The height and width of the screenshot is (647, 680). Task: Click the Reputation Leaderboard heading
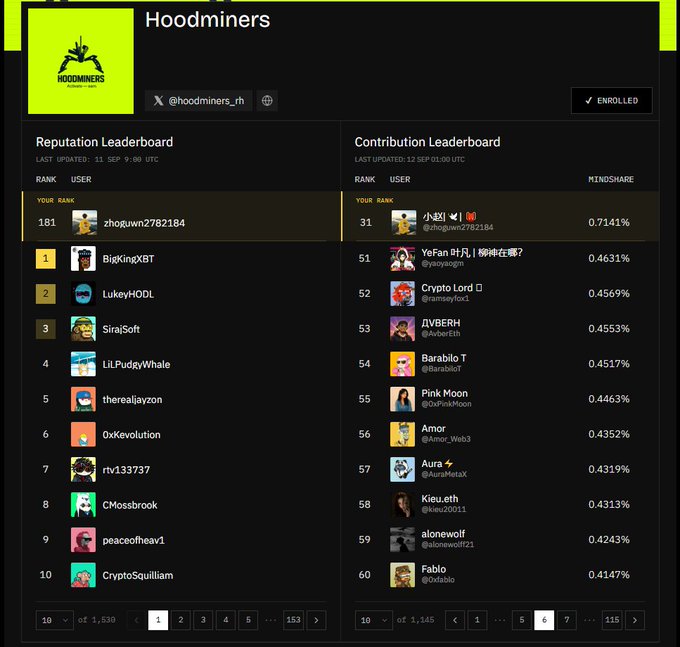[105, 142]
